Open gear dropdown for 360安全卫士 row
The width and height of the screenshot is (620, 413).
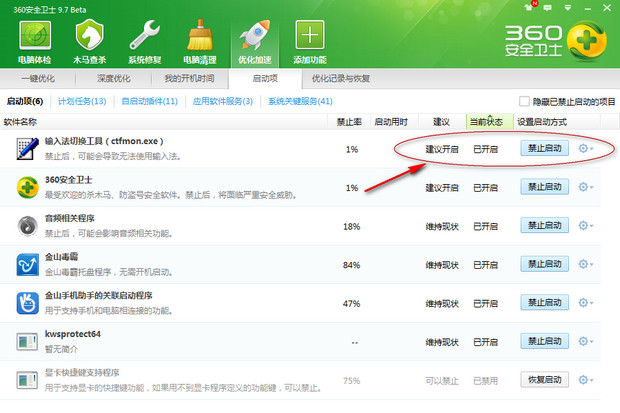tap(586, 187)
